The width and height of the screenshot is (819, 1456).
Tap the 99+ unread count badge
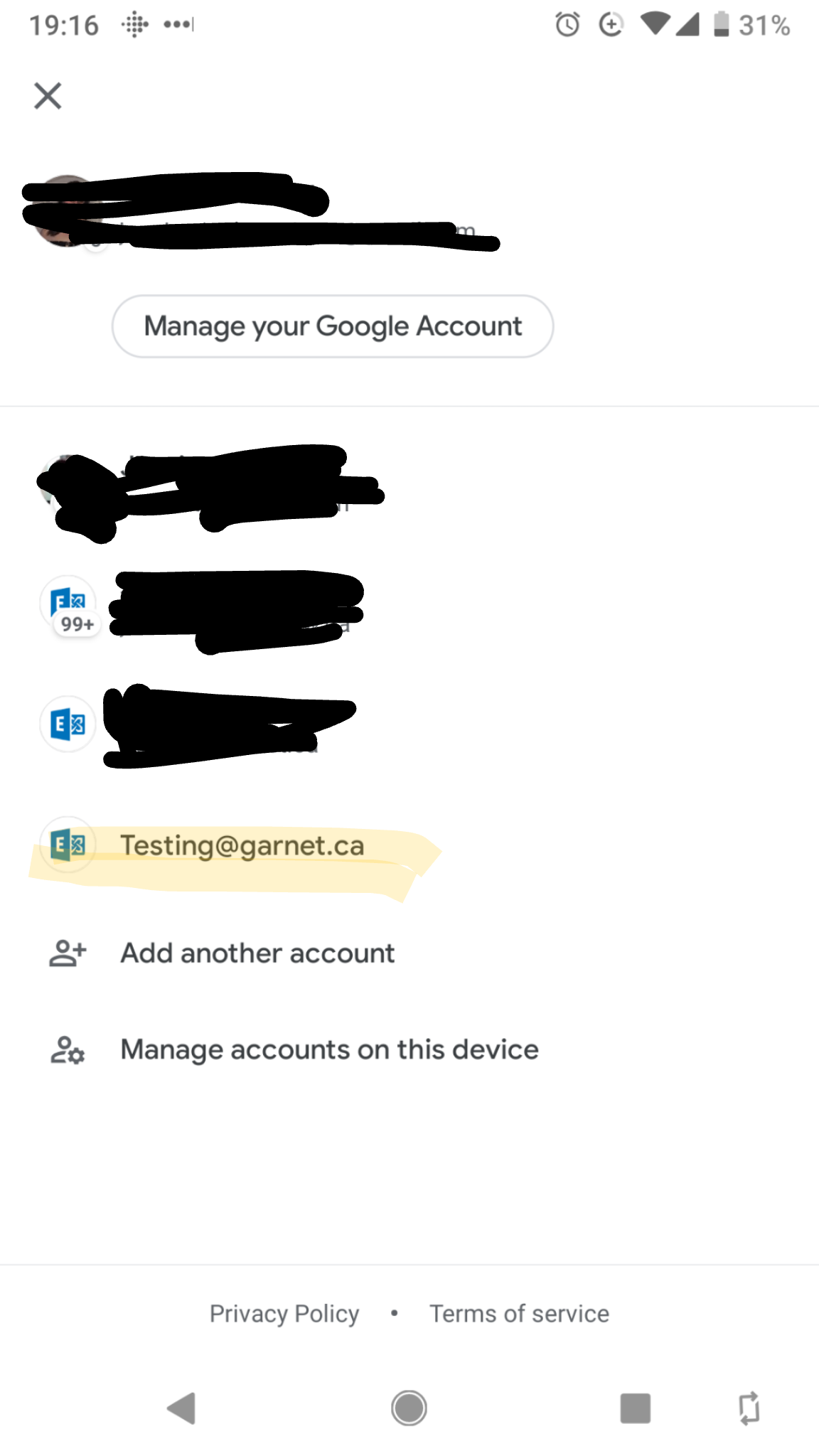77,624
